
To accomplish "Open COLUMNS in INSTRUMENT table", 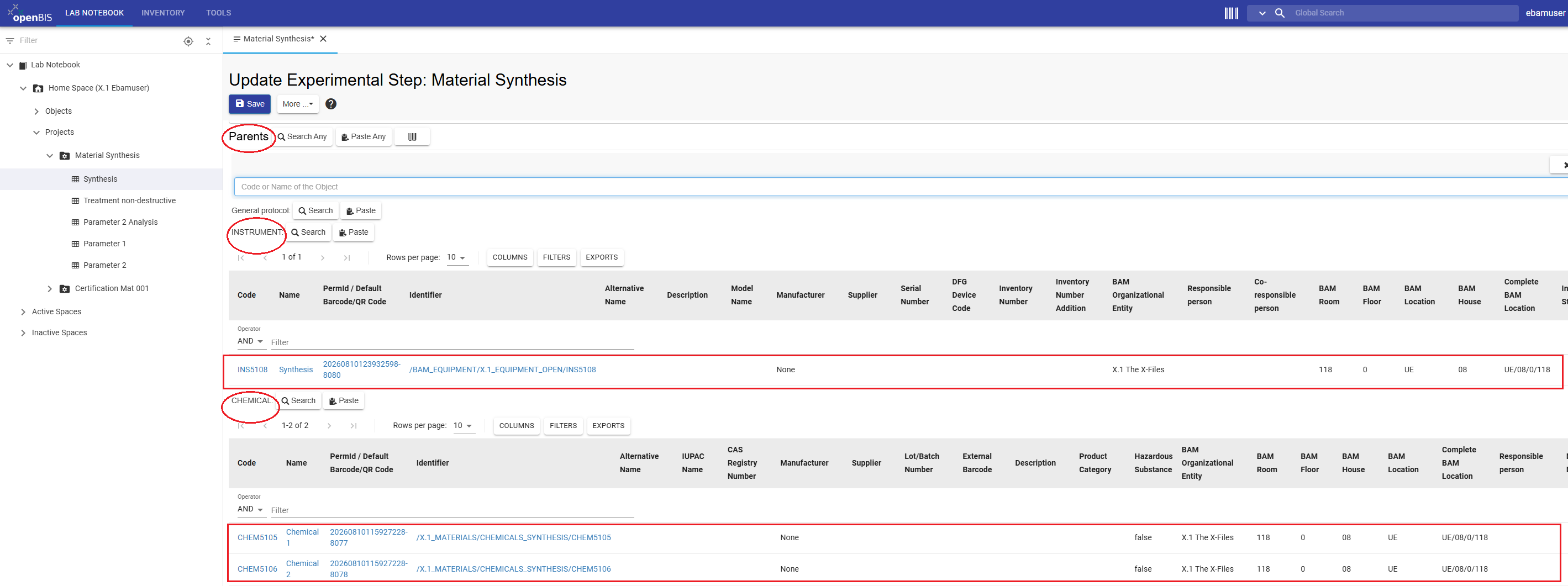I will coord(510,258).
